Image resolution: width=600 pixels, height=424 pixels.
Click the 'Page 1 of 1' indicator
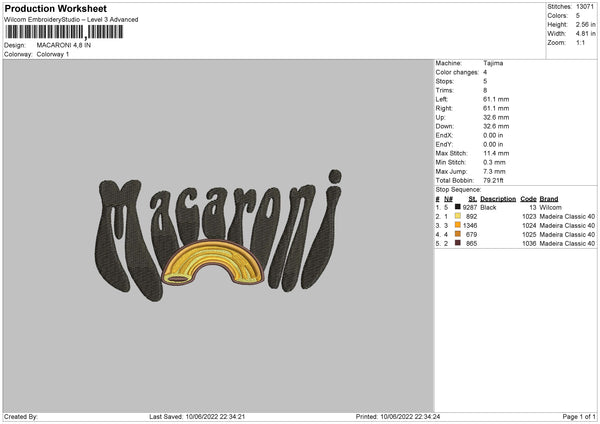coord(579,417)
